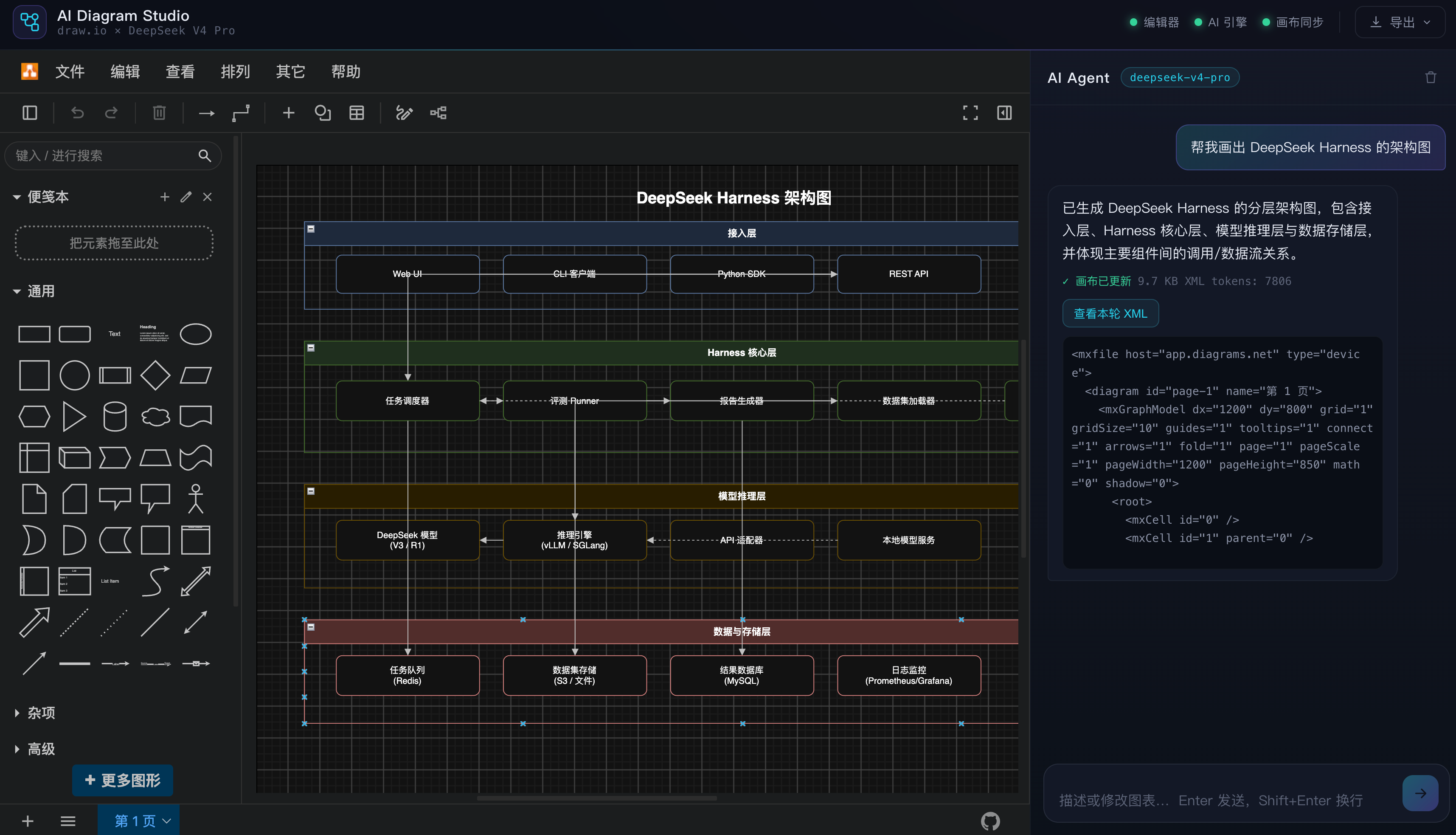Select the freehand drawing tool

coord(404,113)
